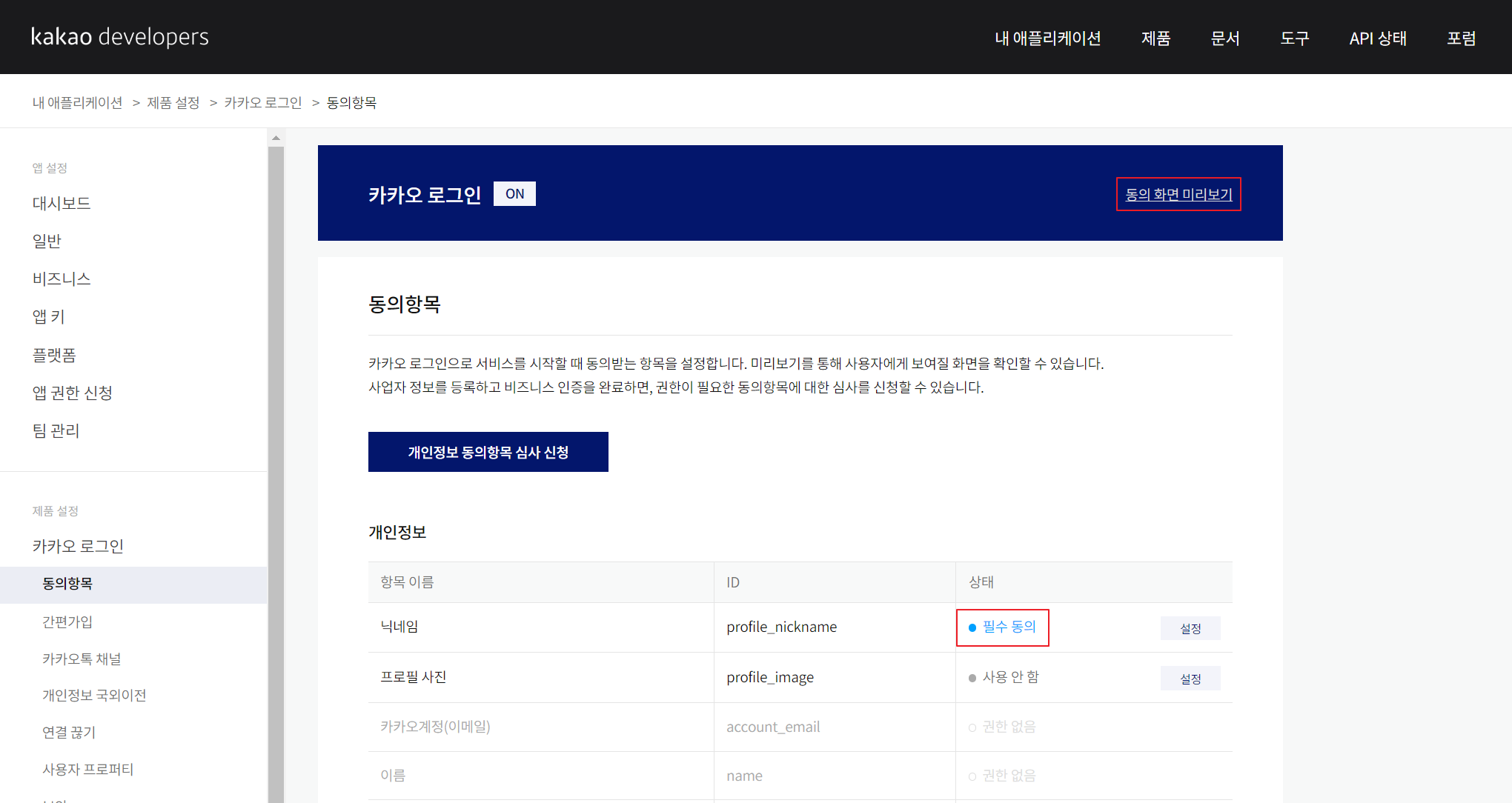Open 대시보드 in sidebar
Image resolution: width=1512 pixels, height=803 pixels.
click(62, 203)
